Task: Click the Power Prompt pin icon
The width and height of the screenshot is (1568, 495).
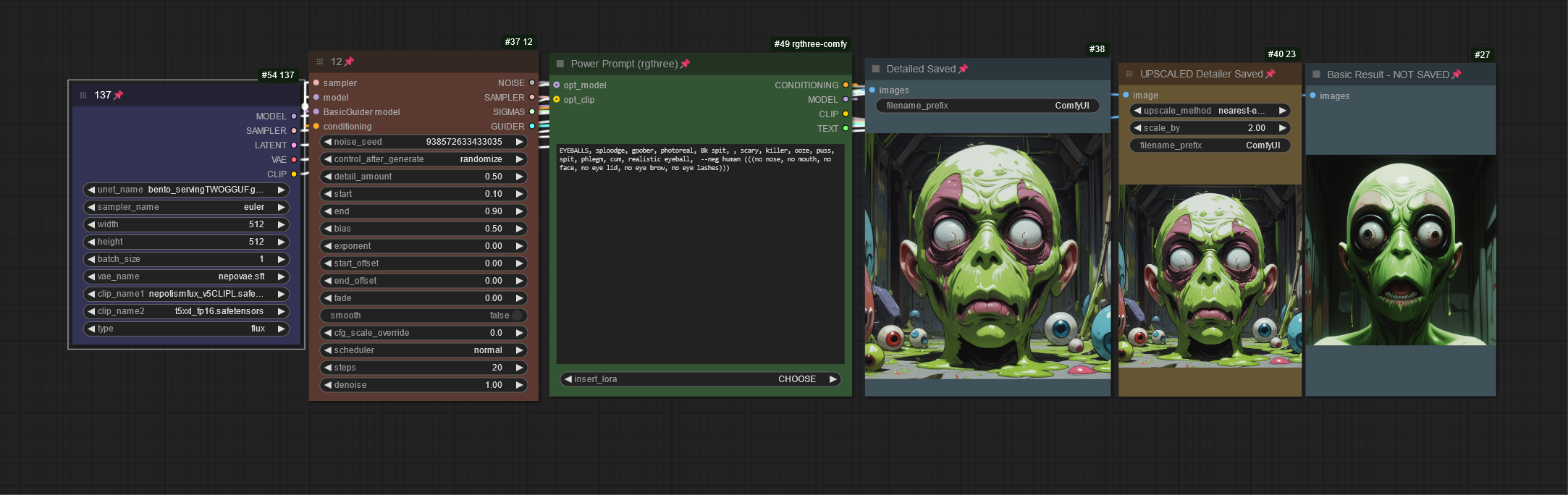Action: point(685,64)
